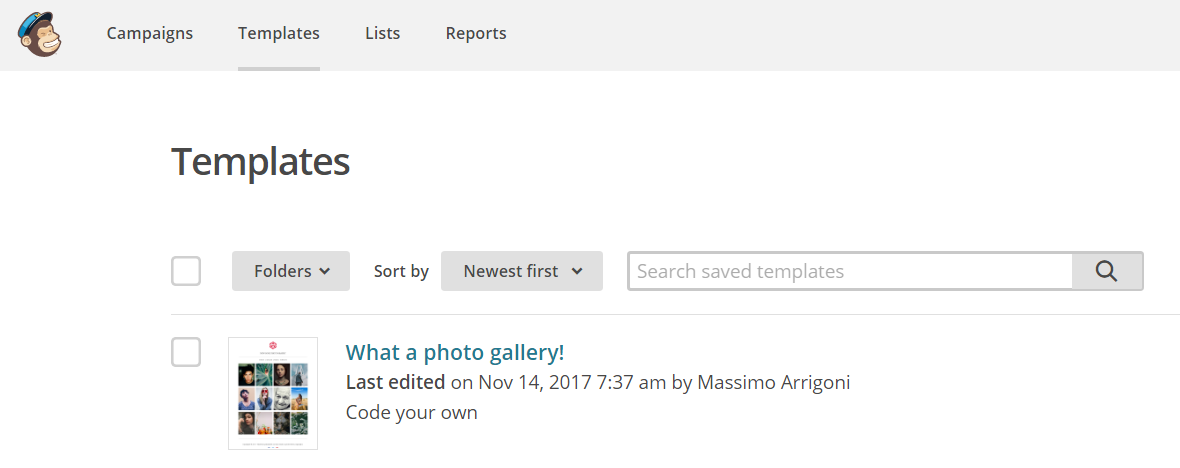Viewport: 1180px width, 468px height.
Task: Click the chevron arrow beside Folders
Action: point(325,272)
